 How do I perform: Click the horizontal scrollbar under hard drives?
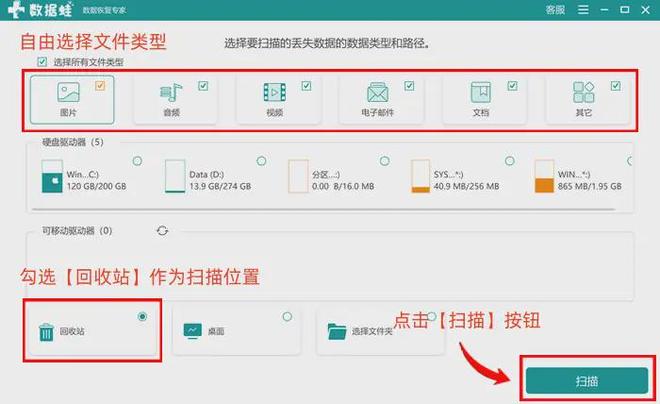pyautogui.click(x=323, y=209)
